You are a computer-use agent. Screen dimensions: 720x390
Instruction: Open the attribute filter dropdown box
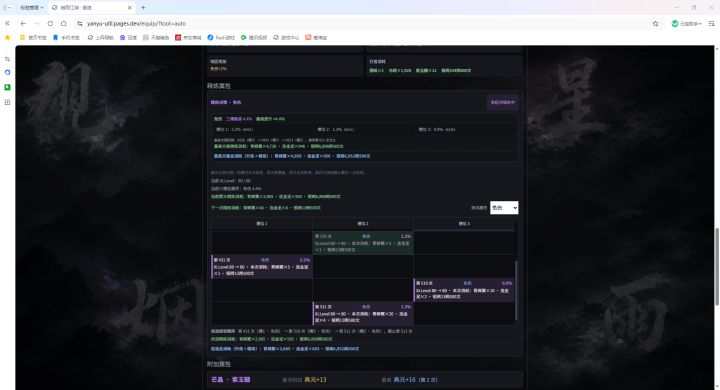coord(504,208)
